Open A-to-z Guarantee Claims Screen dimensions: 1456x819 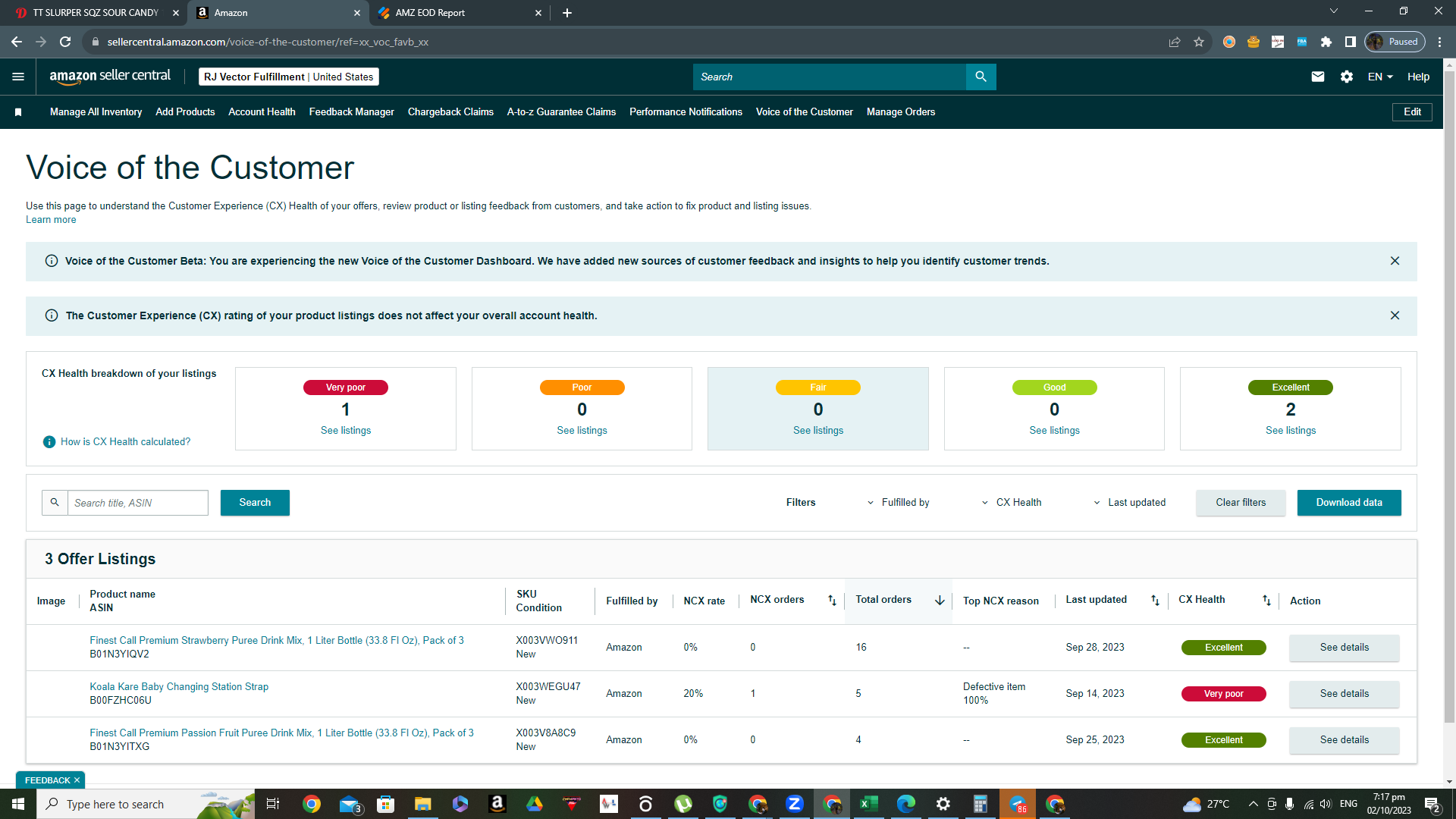point(561,112)
